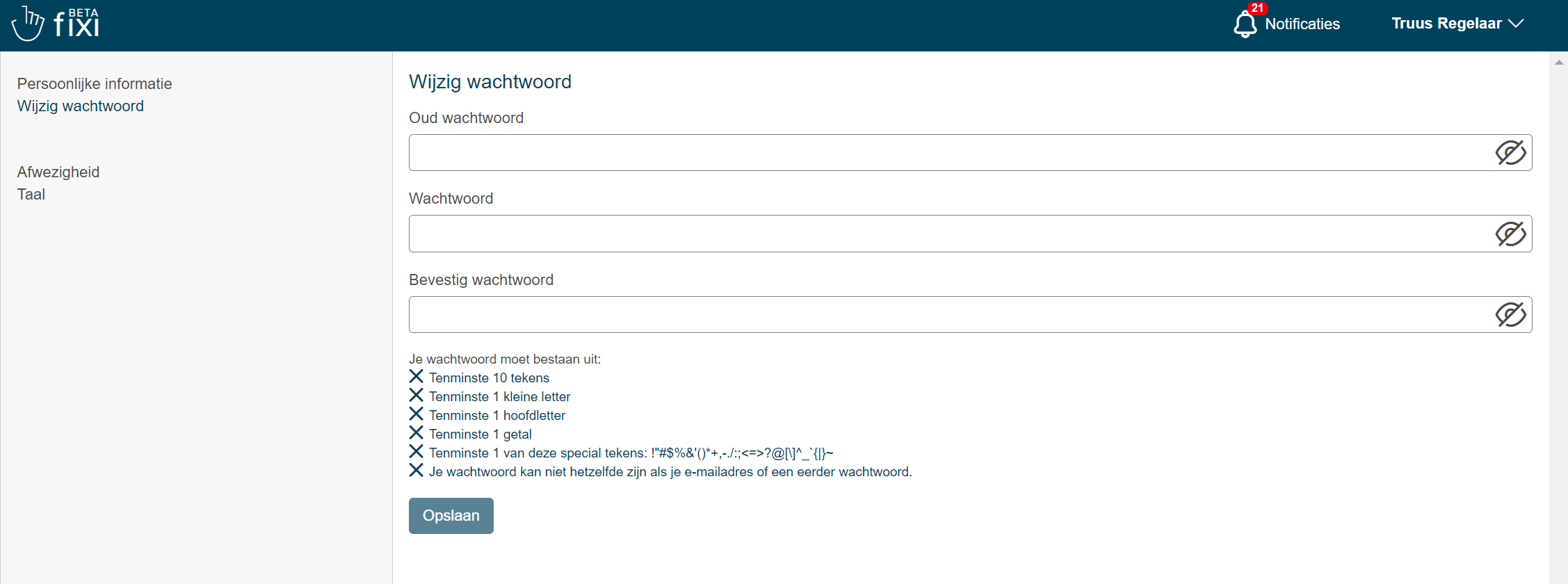Click the 'Tenminste 1 hoofdletter' text
This screenshot has width=1568, height=584.
497,415
